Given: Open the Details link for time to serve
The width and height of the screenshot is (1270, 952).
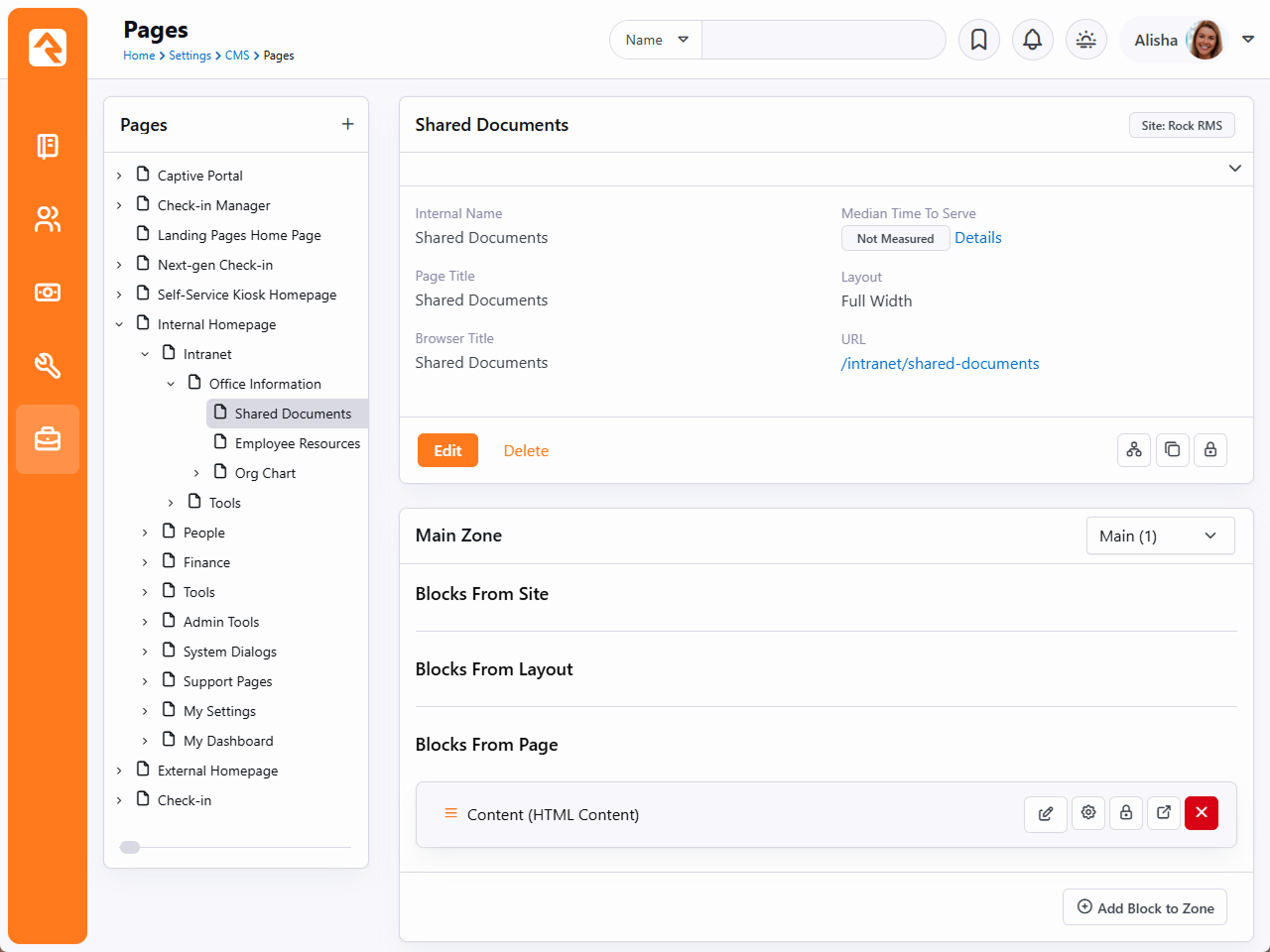Looking at the screenshot, I should point(978,238).
